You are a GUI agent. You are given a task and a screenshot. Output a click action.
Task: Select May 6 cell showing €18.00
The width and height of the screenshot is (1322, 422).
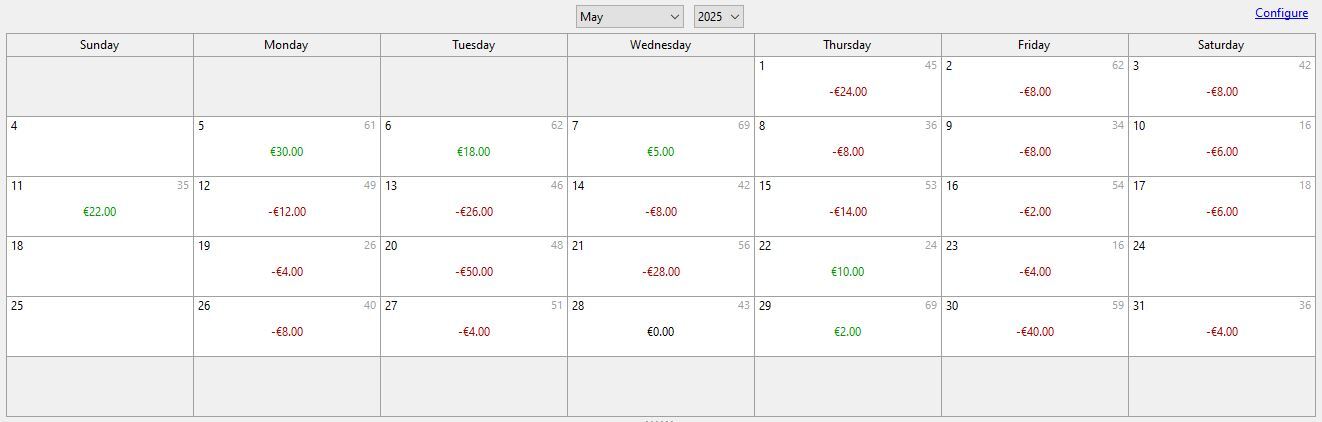tap(474, 146)
